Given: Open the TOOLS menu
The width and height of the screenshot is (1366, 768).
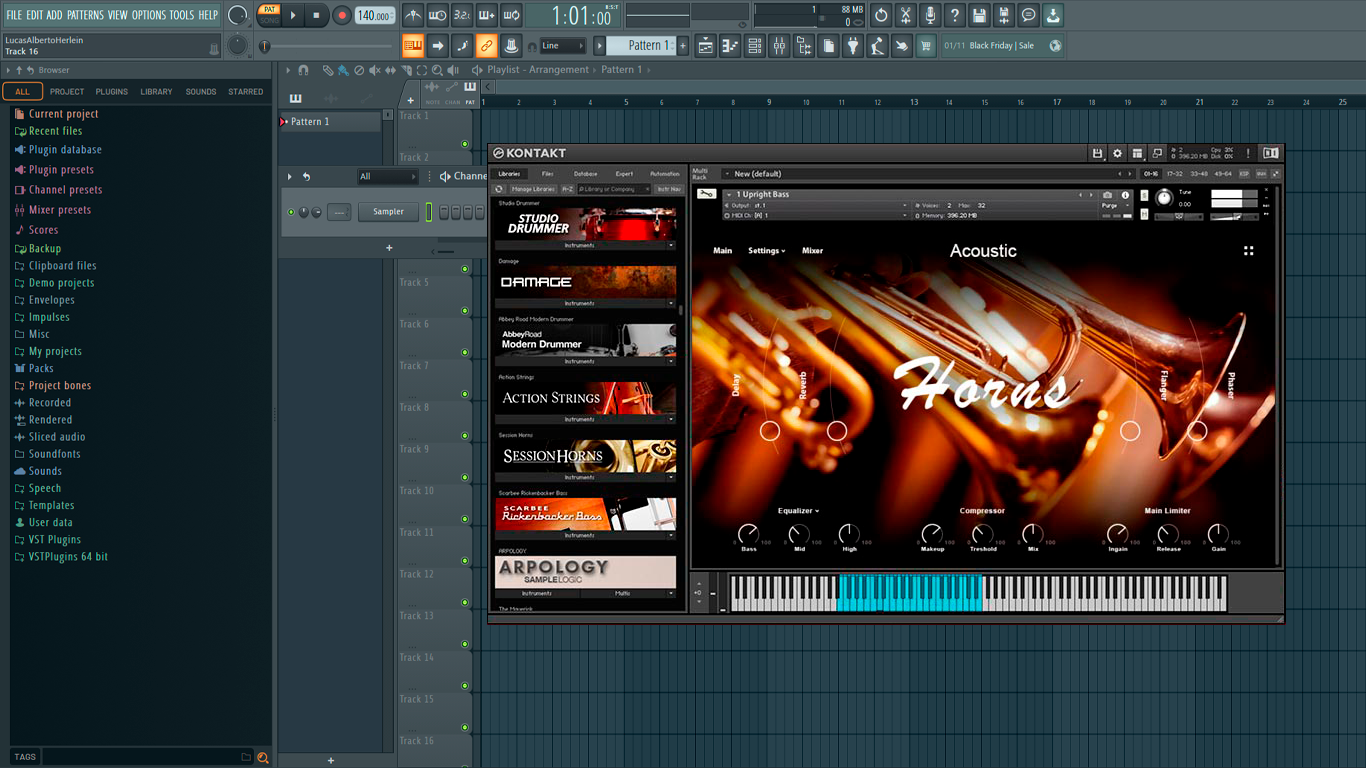Looking at the screenshot, I should click(182, 15).
